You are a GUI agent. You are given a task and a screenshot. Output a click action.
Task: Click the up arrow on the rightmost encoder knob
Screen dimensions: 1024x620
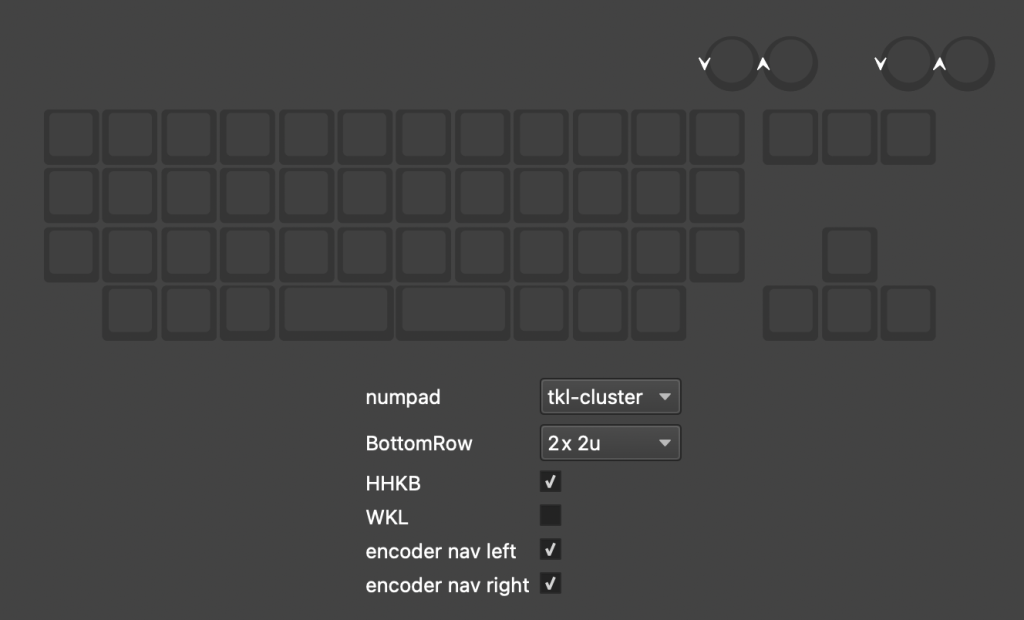[x=939, y=65]
